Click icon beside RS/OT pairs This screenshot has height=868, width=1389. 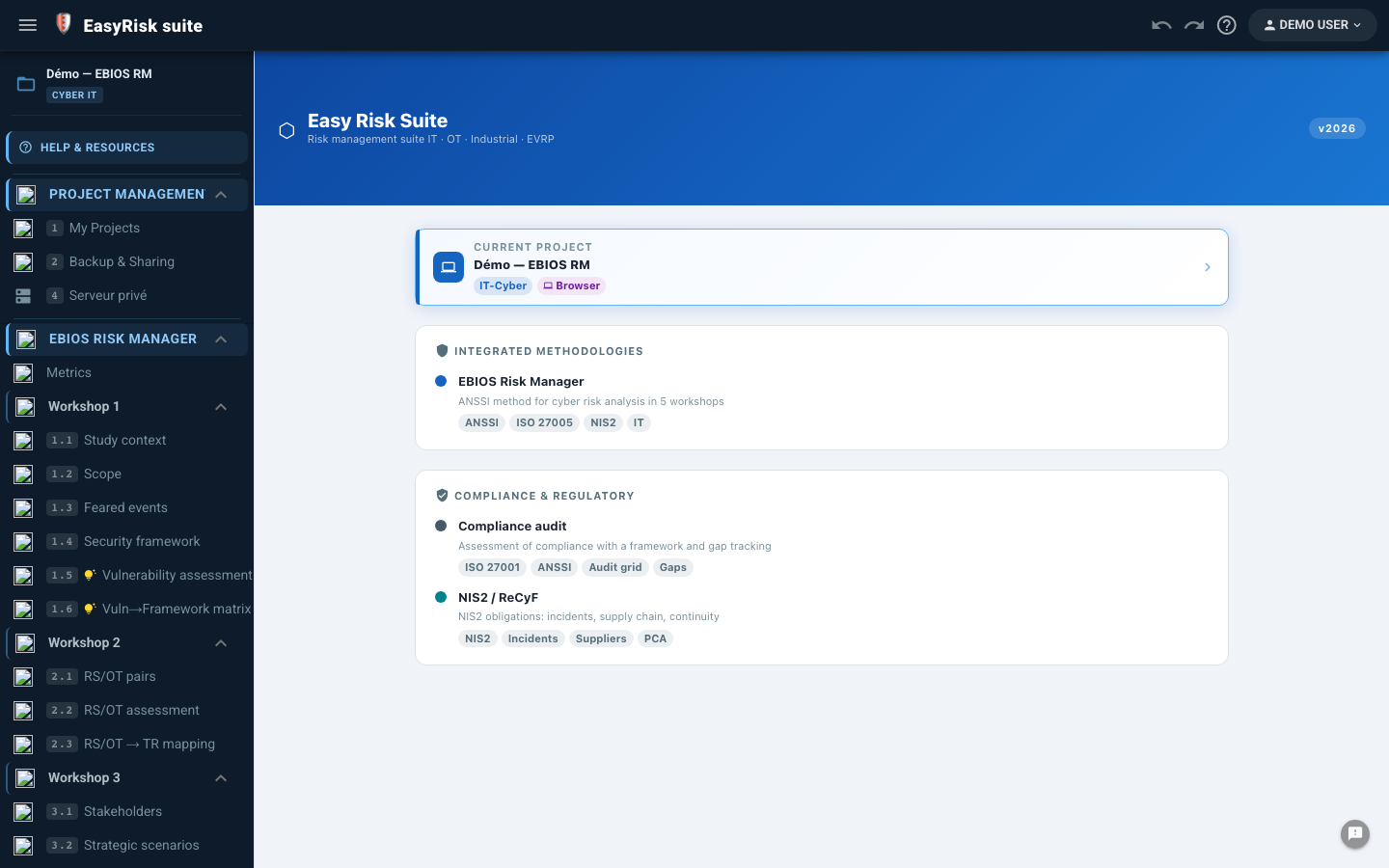[x=23, y=677]
